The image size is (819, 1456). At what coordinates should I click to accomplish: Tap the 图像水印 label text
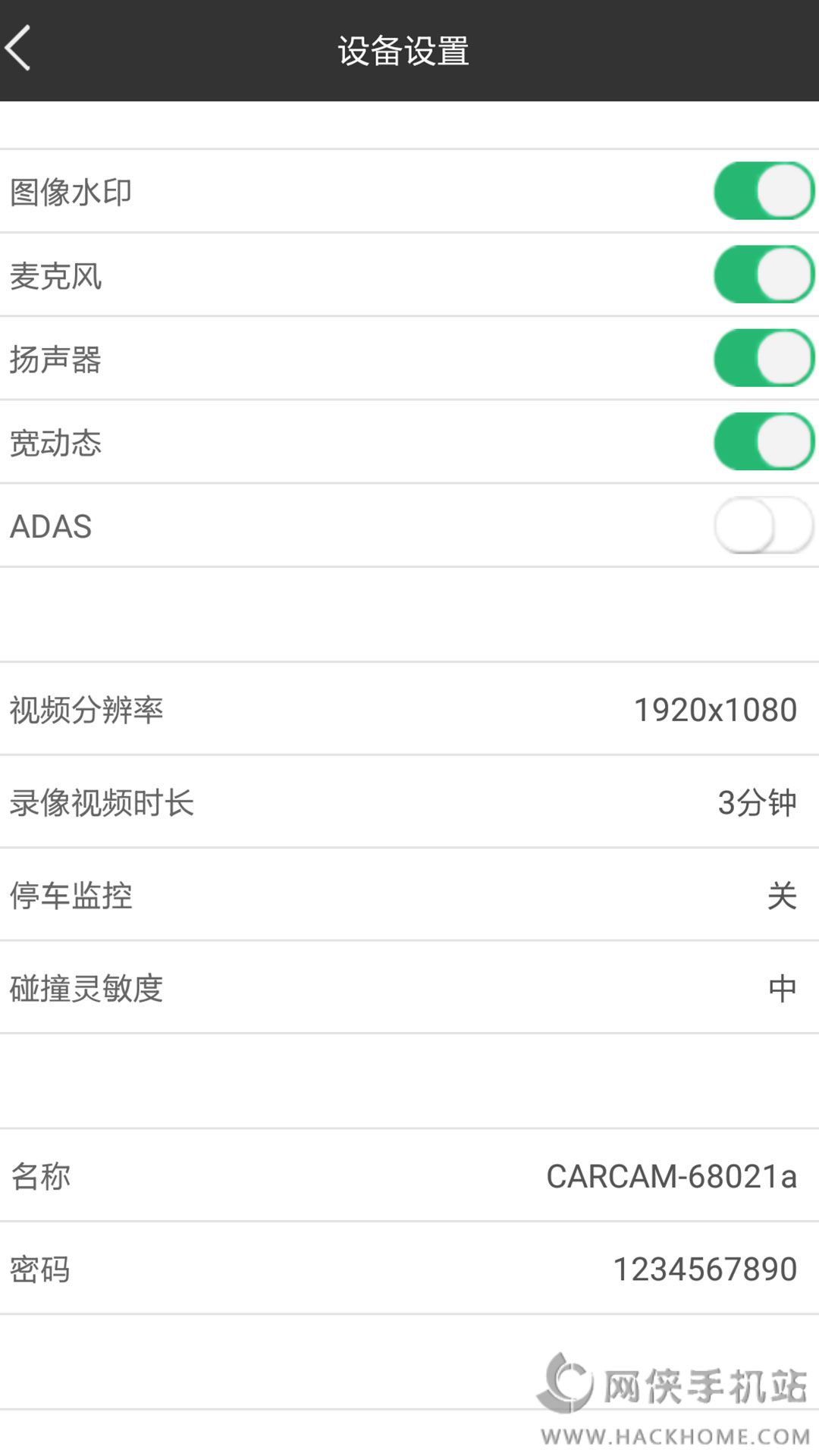click(x=71, y=192)
